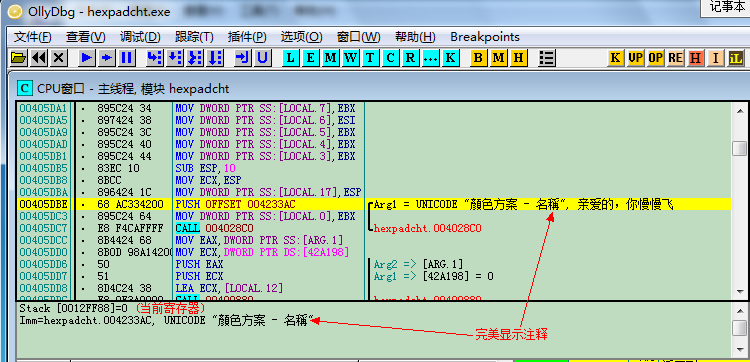Click the UP plugin button
Viewport: 750px width, 362px height.
pyautogui.click(x=635, y=58)
